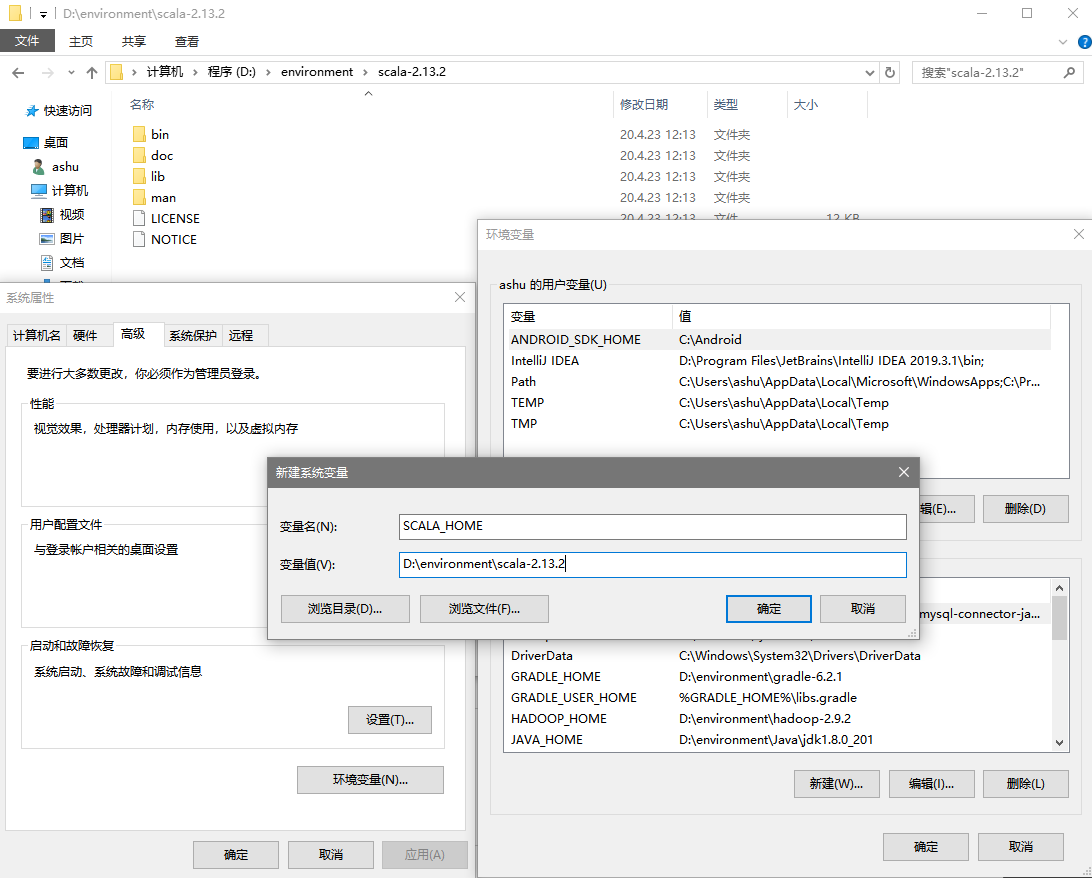Navigate up one level using the up arrow

92,71
